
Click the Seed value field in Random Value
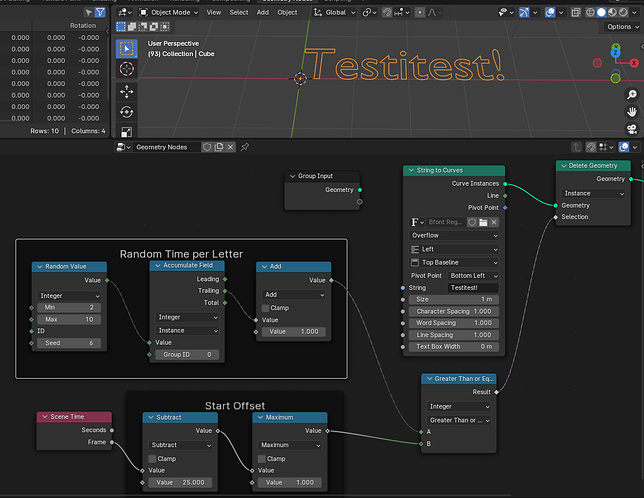point(69,343)
